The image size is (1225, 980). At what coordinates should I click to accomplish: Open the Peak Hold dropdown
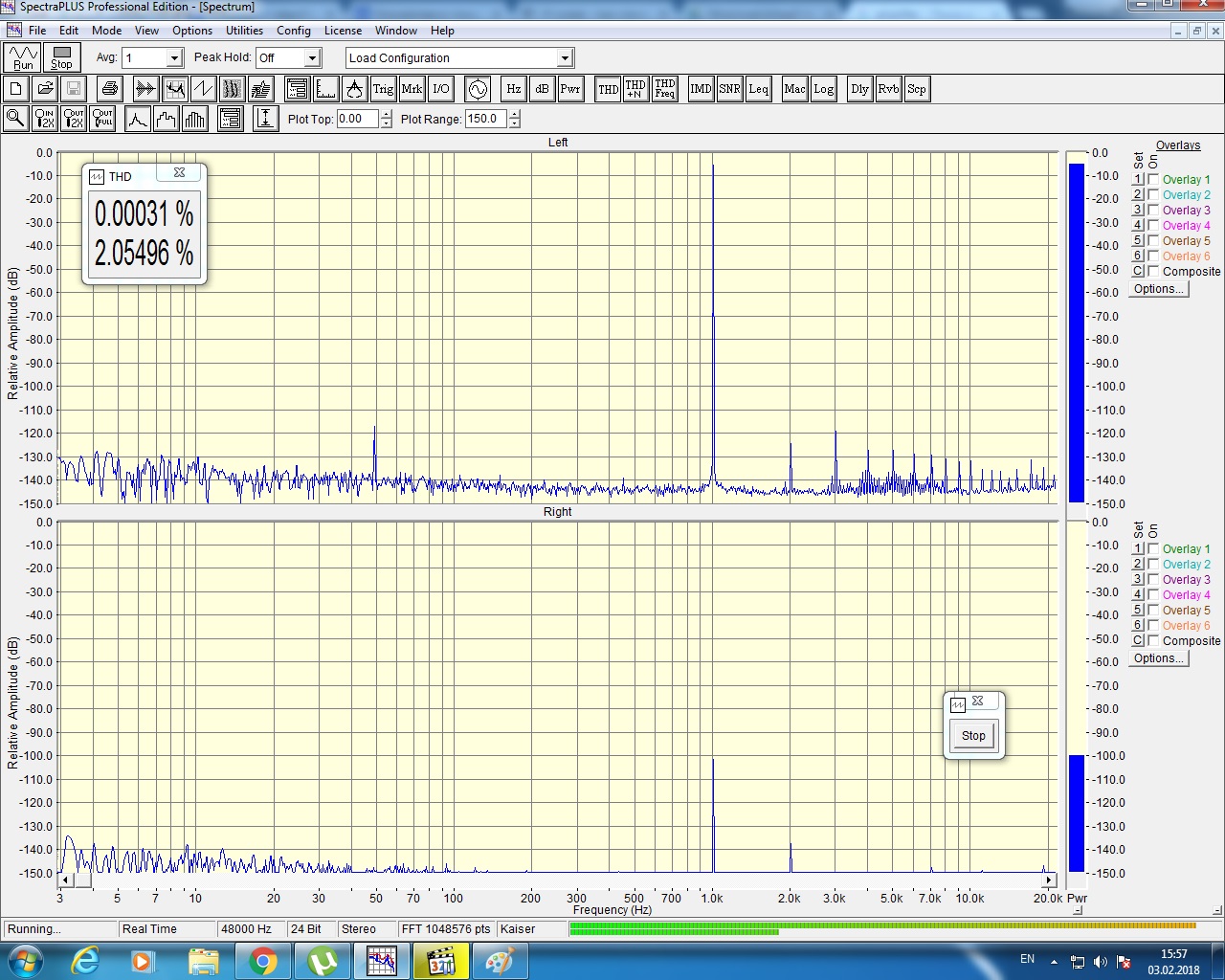click(312, 58)
